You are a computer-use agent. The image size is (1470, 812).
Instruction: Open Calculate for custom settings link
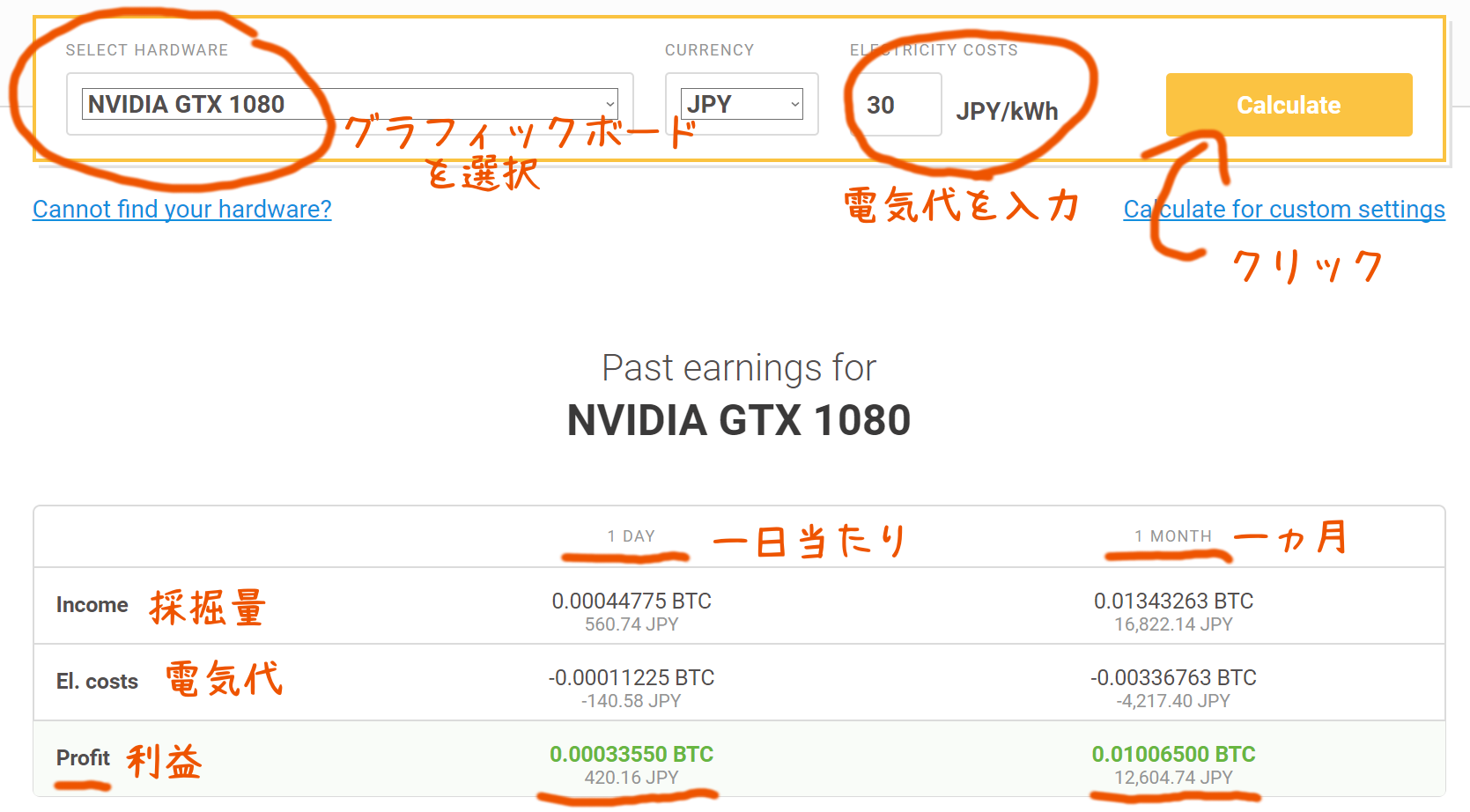[1284, 209]
